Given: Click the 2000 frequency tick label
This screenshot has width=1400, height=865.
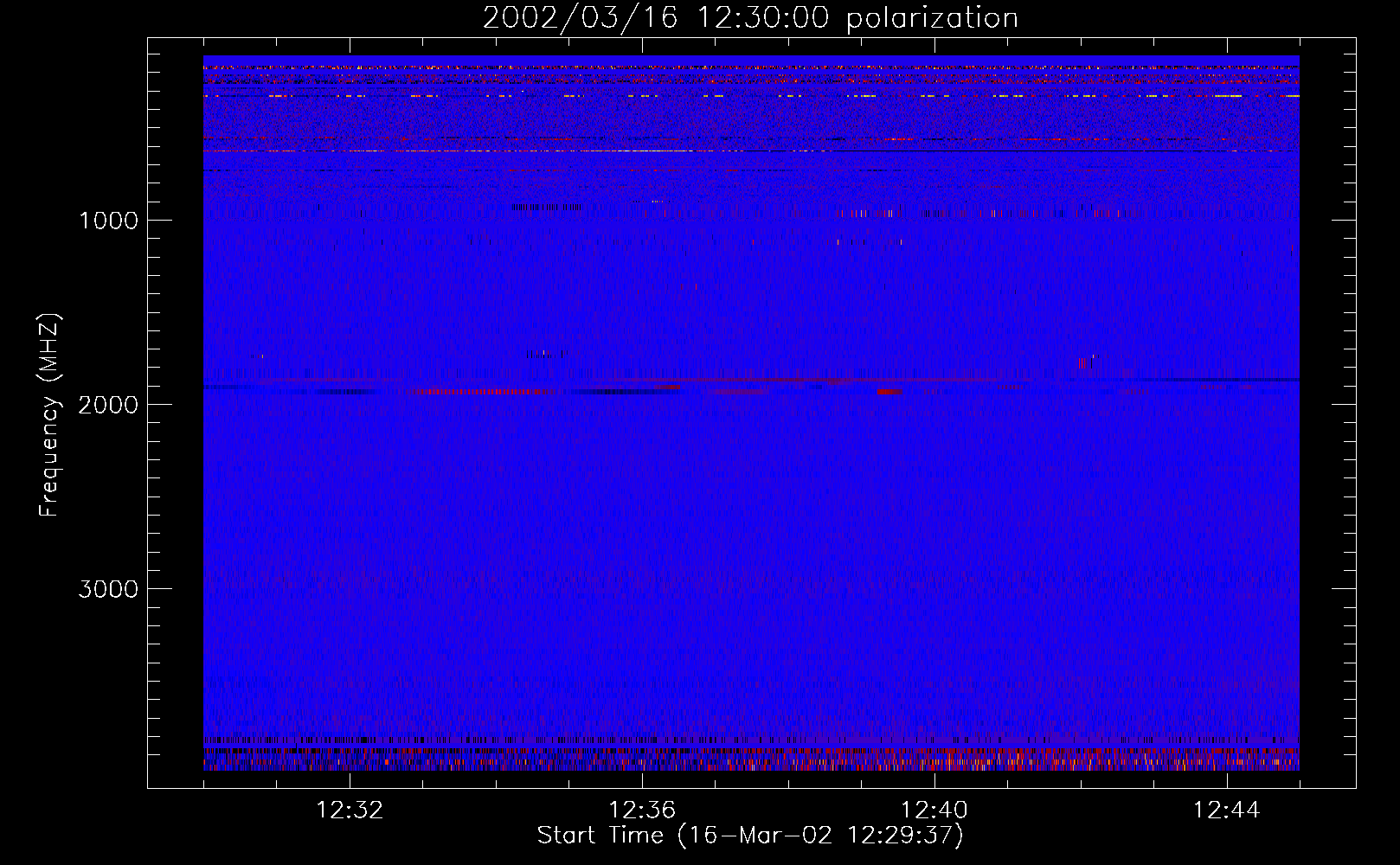Looking at the screenshot, I should tap(109, 405).
